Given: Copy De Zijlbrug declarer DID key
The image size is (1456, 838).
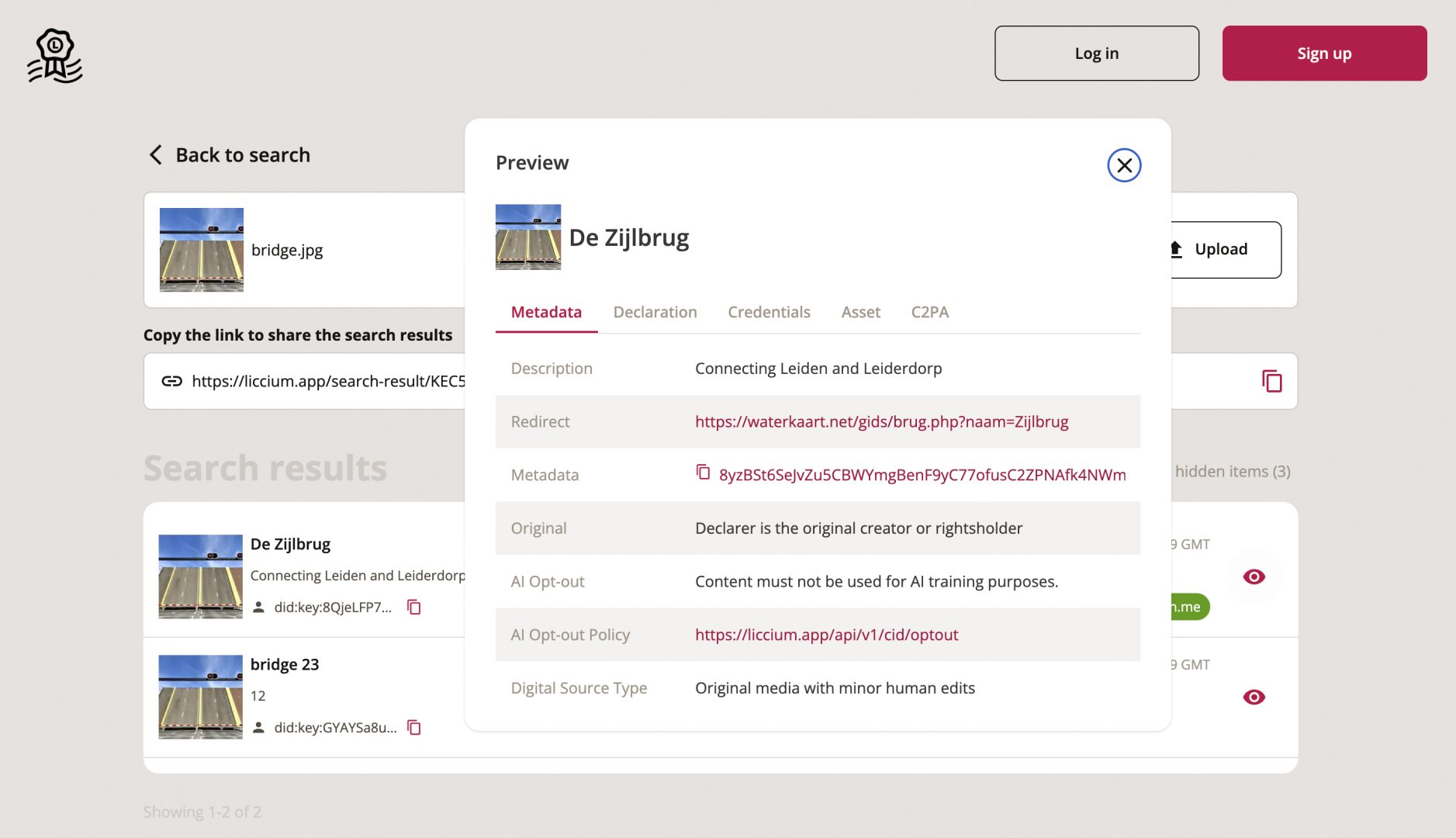Looking at the screenshot, I should coord(414,607).
